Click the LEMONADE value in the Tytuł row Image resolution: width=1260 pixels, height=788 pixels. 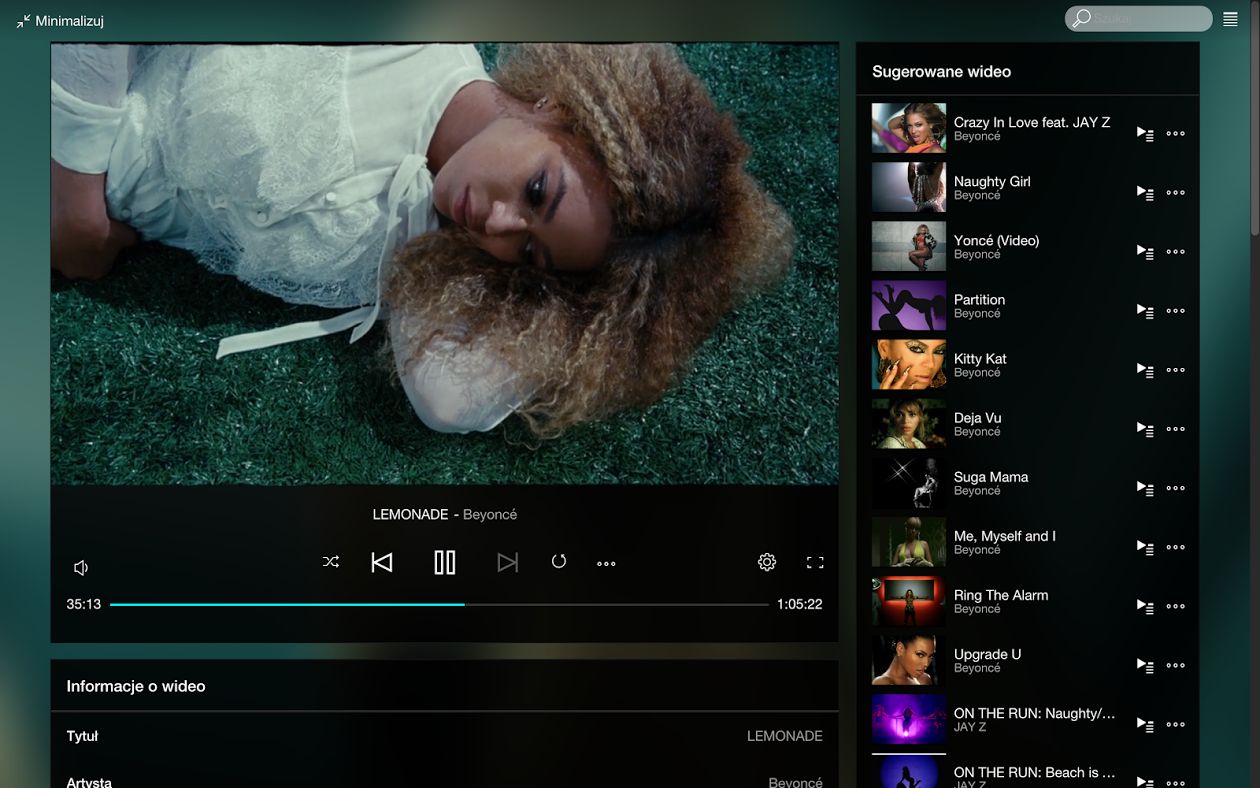[x=785, y=736]
